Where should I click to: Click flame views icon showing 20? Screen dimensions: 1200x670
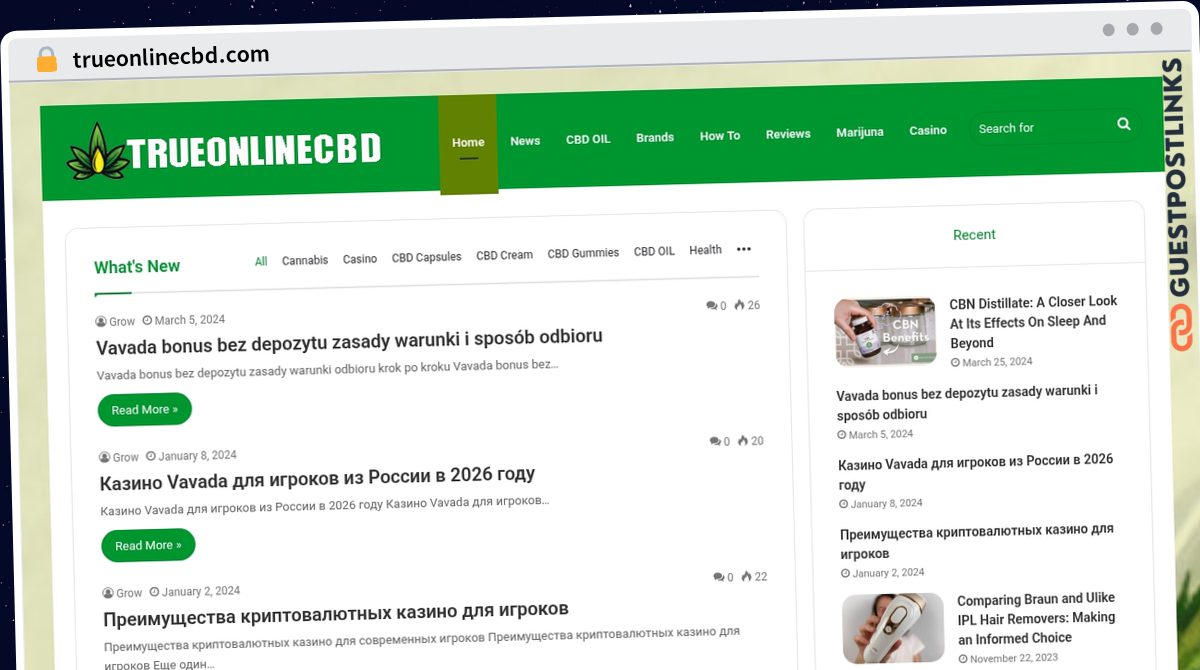[x=743, y=440]
